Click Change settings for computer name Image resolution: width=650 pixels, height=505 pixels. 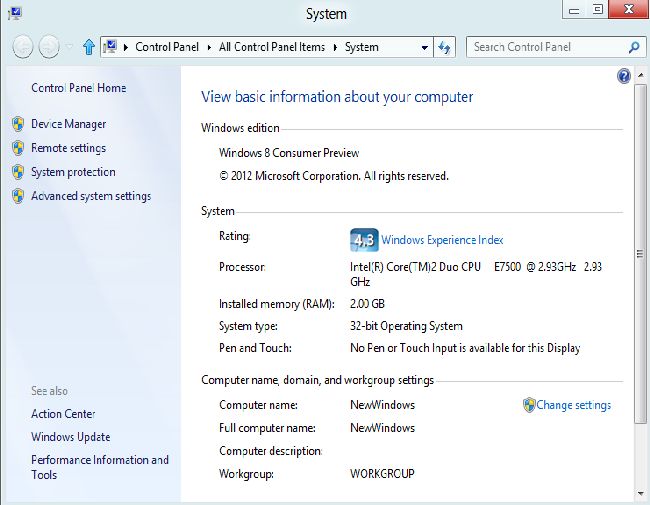click(x=574, y=405)
